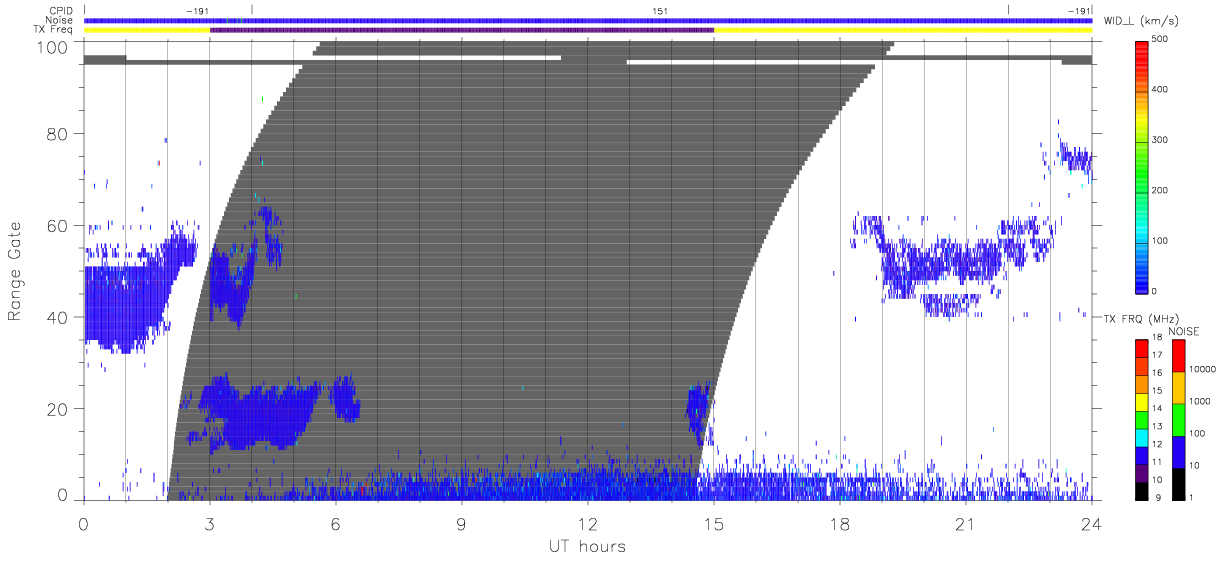The height and width of the screenshot is (567, 1228).
Task: Click the 400 label on WID colorbar
Action: (x=1159, y=89)
